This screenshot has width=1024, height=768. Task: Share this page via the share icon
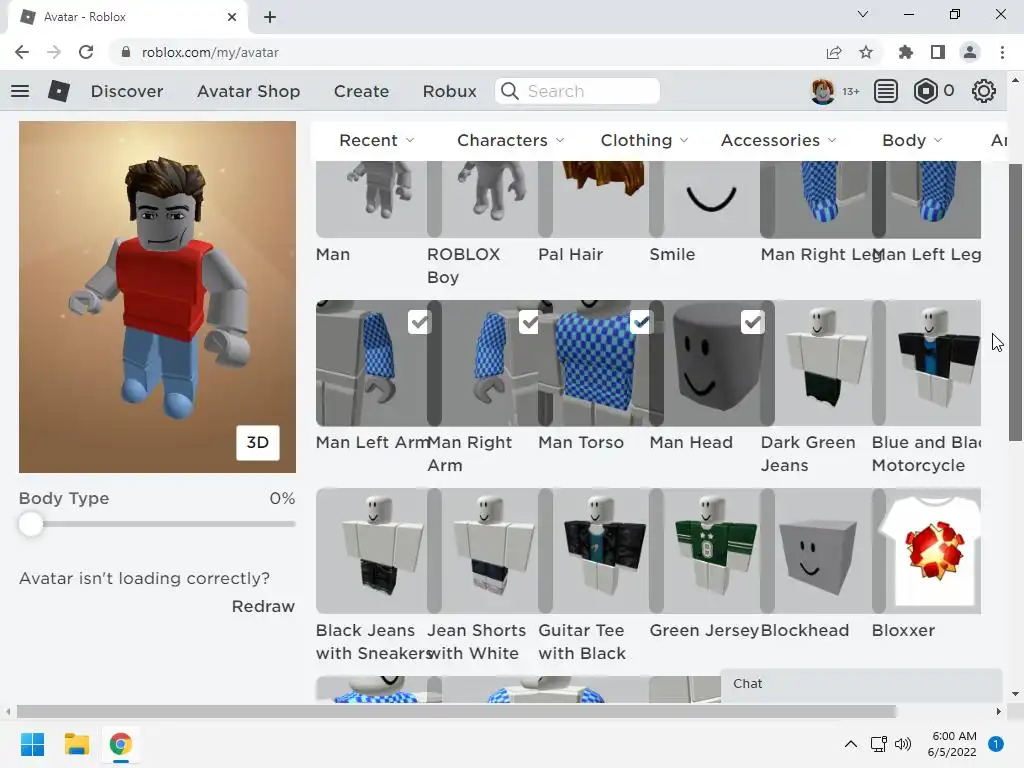click(x=834, y=52)
